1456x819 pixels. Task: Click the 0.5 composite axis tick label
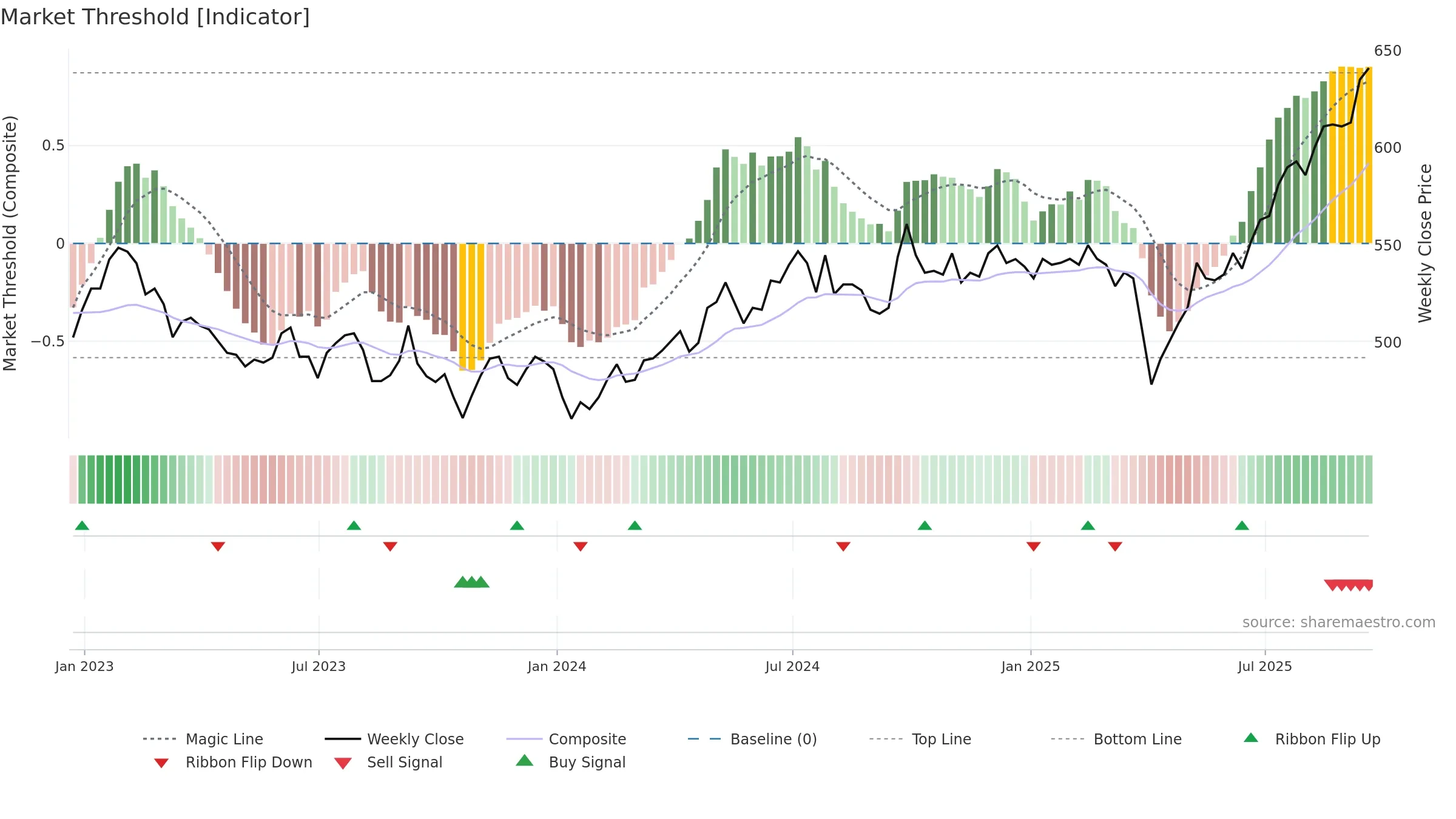pos(53,146)
